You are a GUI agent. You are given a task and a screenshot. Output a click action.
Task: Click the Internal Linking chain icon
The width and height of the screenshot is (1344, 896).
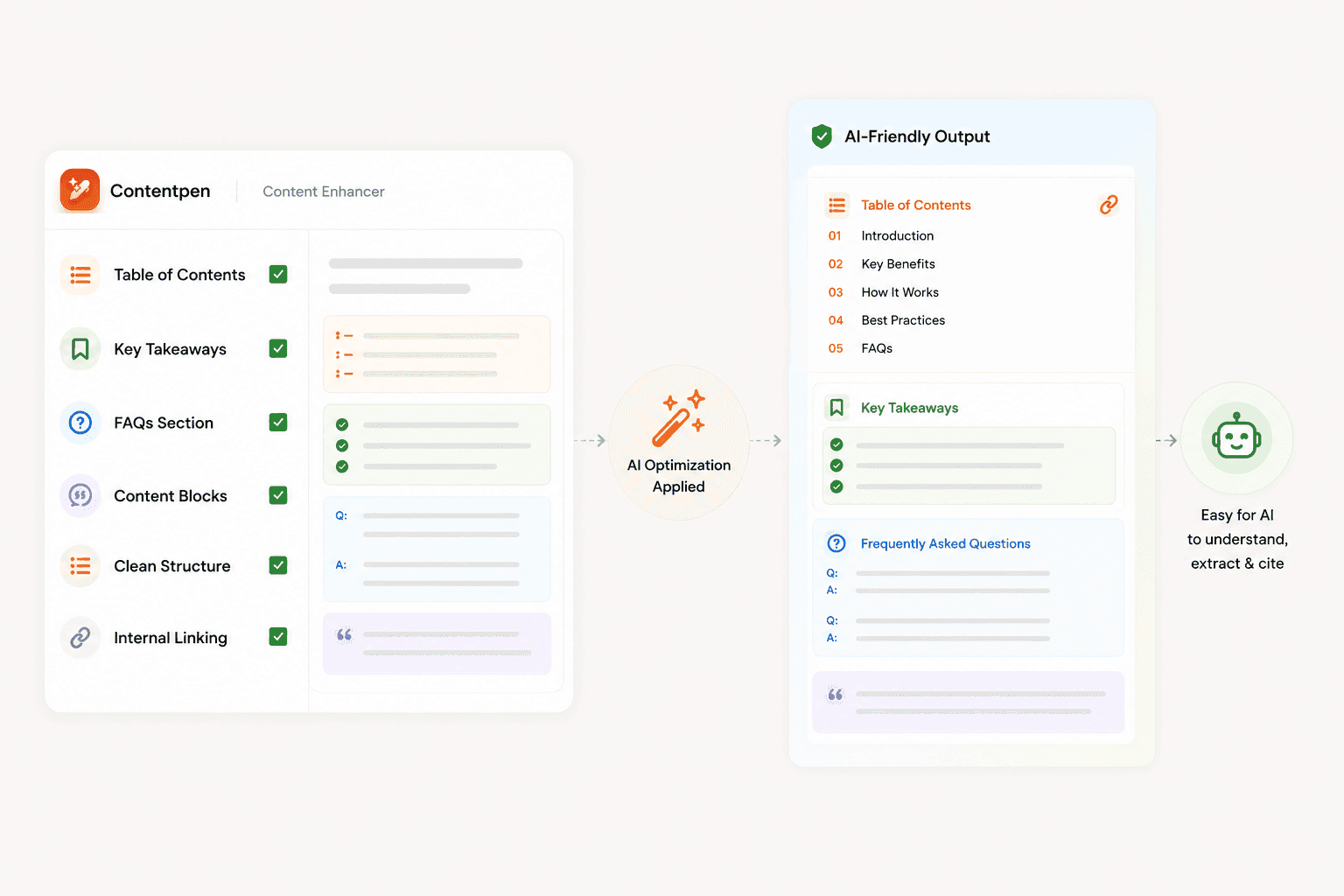[80, 638]
